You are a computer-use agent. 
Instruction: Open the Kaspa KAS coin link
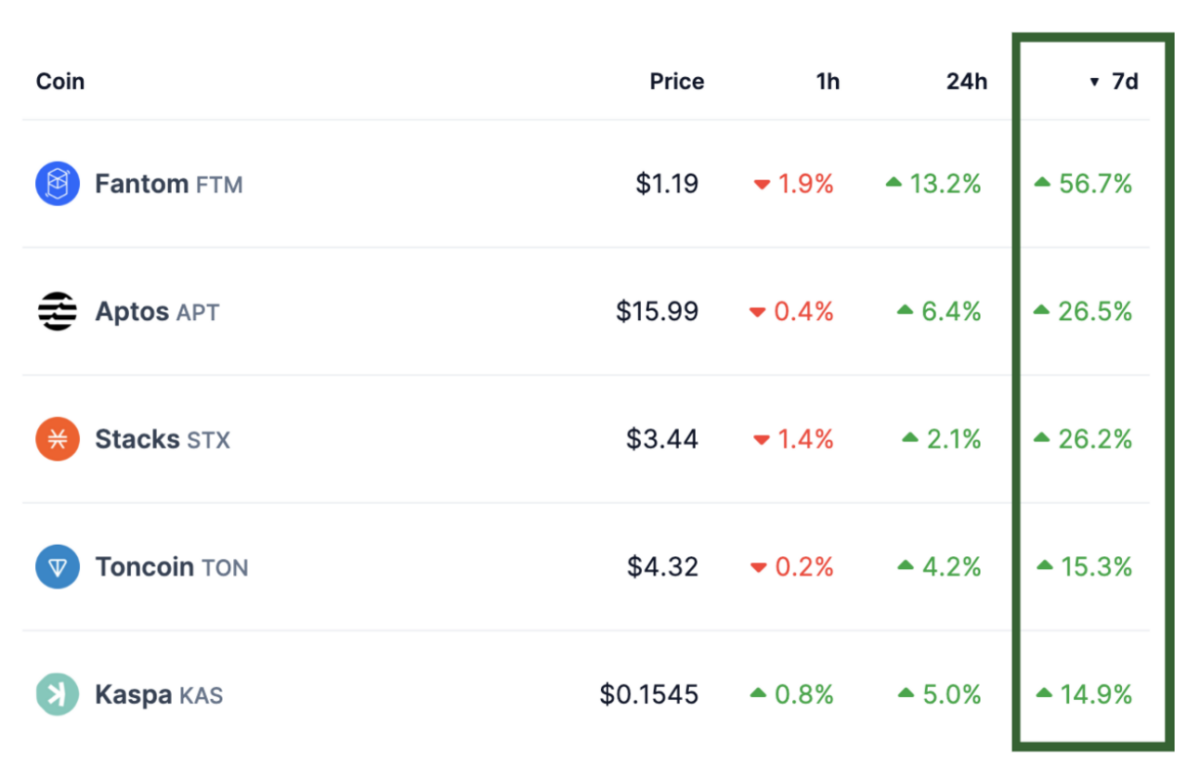pyautogui.click(x=158, y=694)
